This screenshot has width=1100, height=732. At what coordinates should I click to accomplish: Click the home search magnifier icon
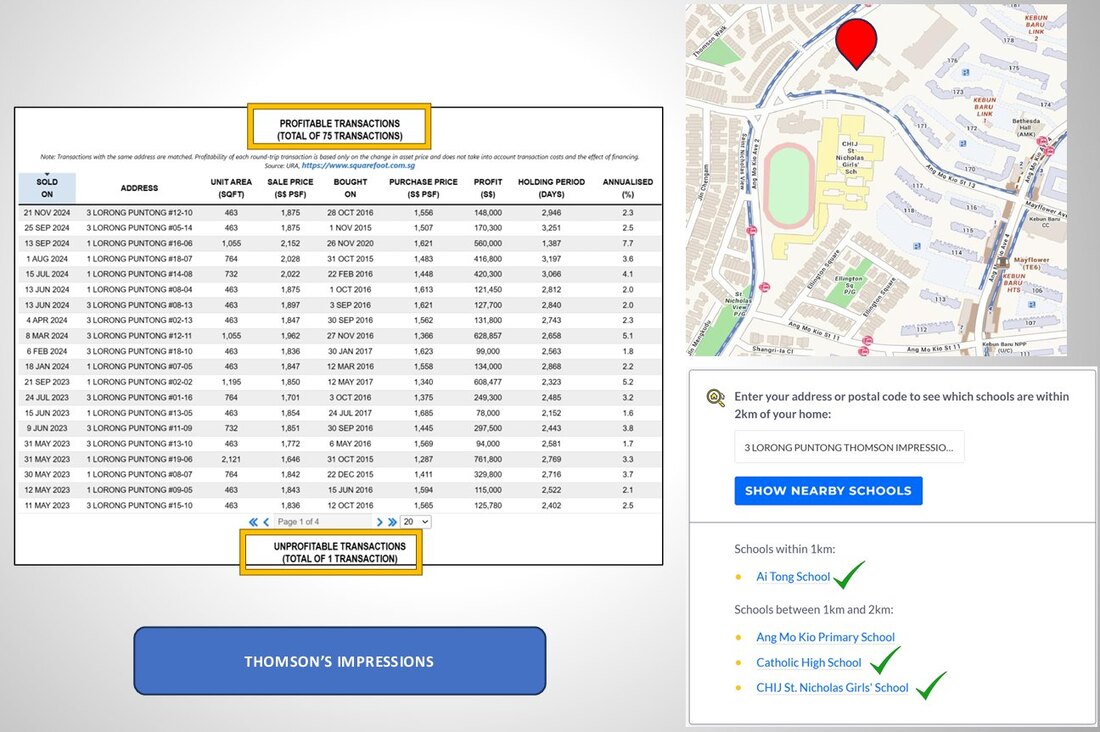[x=715, y=398]
